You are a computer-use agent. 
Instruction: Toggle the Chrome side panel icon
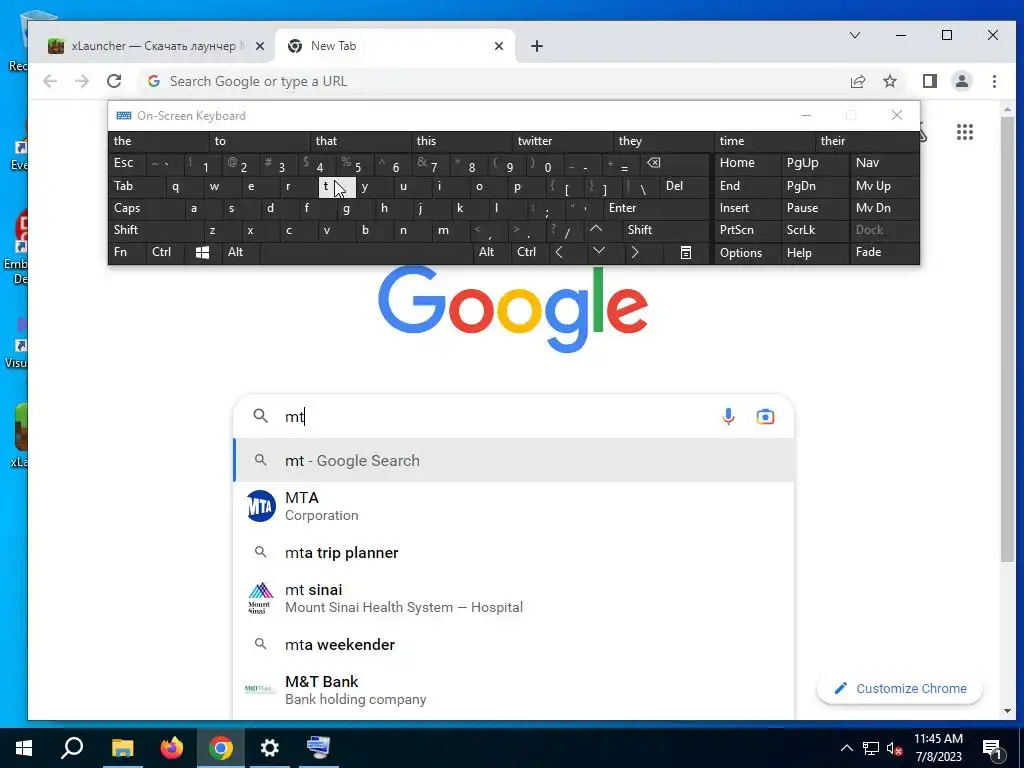pos(929,81)
